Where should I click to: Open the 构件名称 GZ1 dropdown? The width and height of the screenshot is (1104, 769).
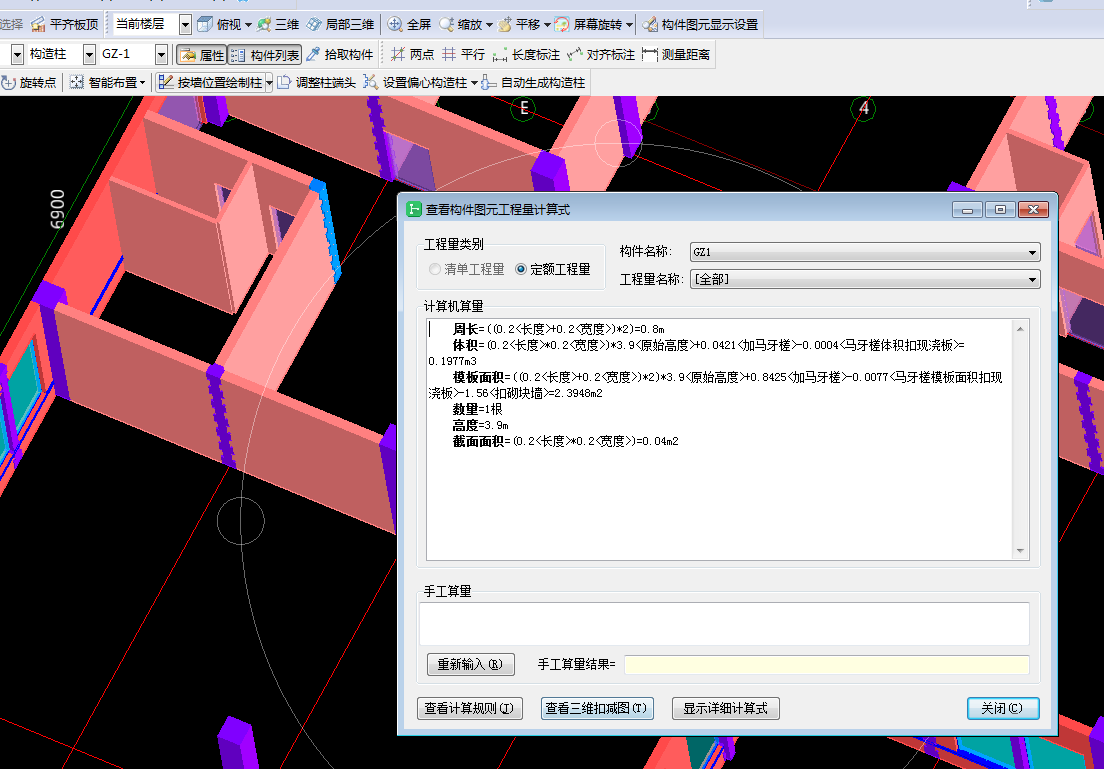point(1032,252)
